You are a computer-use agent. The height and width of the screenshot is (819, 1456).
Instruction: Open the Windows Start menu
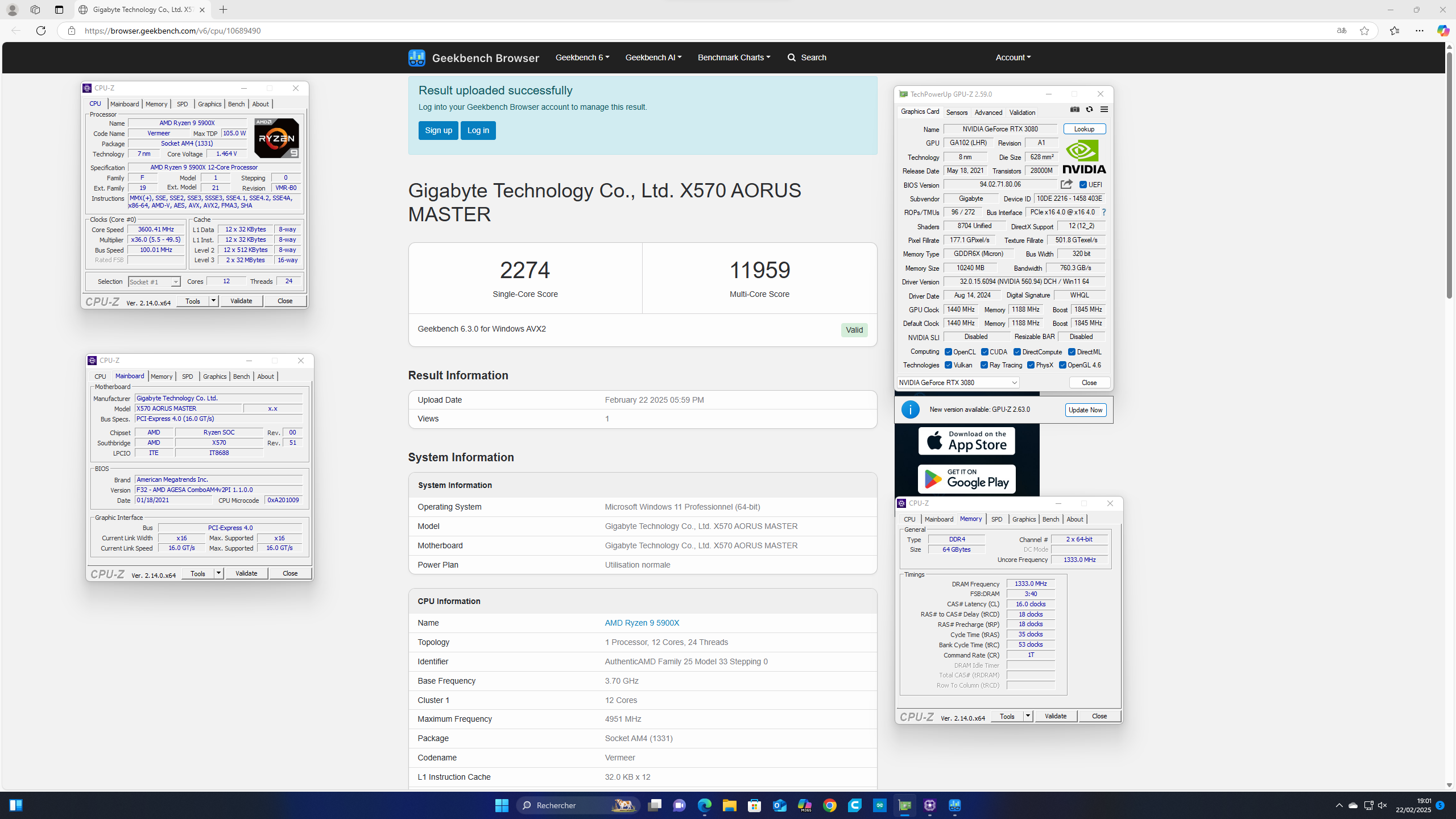pos(502,805)
